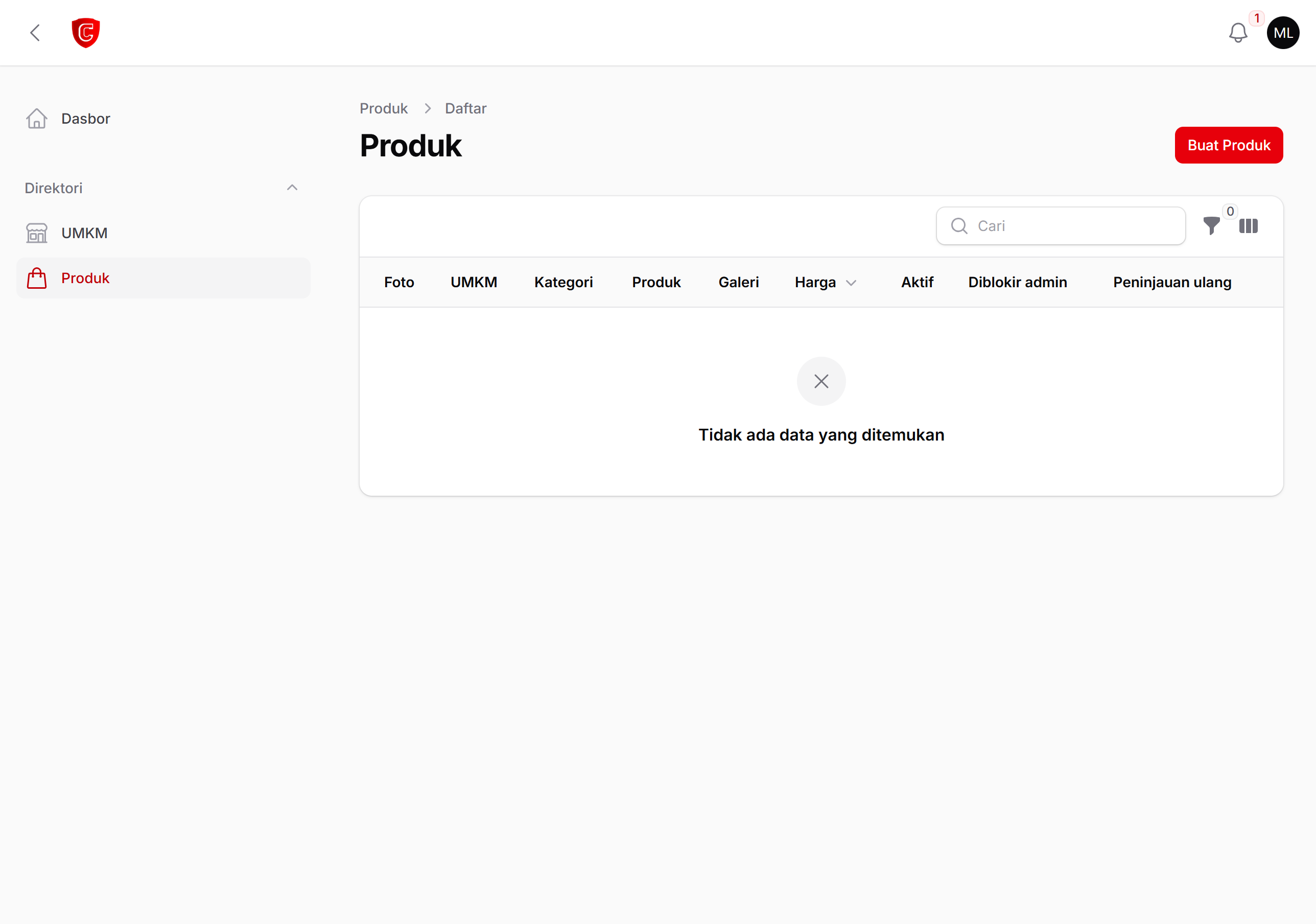The width and height of the screenshot is (1316, 924).
Task: Click the red shield logo
Action: pyautogui.click(x=86, y=33)
